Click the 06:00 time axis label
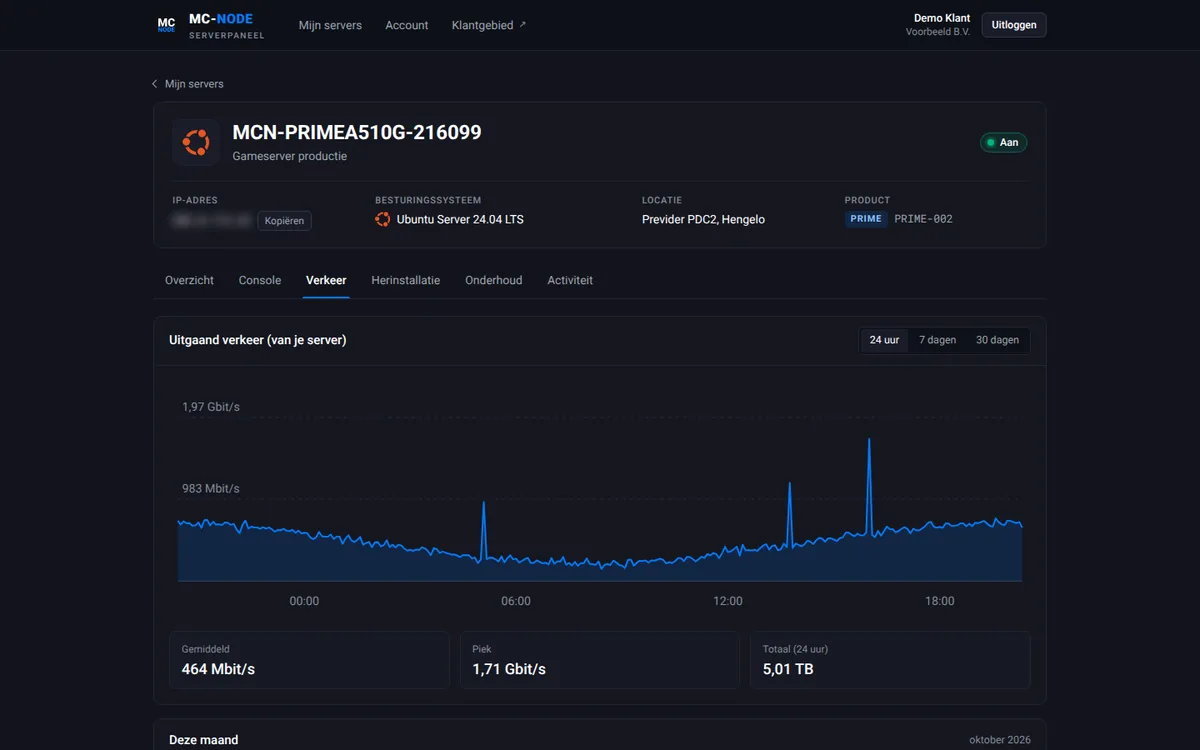Viewport: 1200px width, 750px height. pos(516,601)
